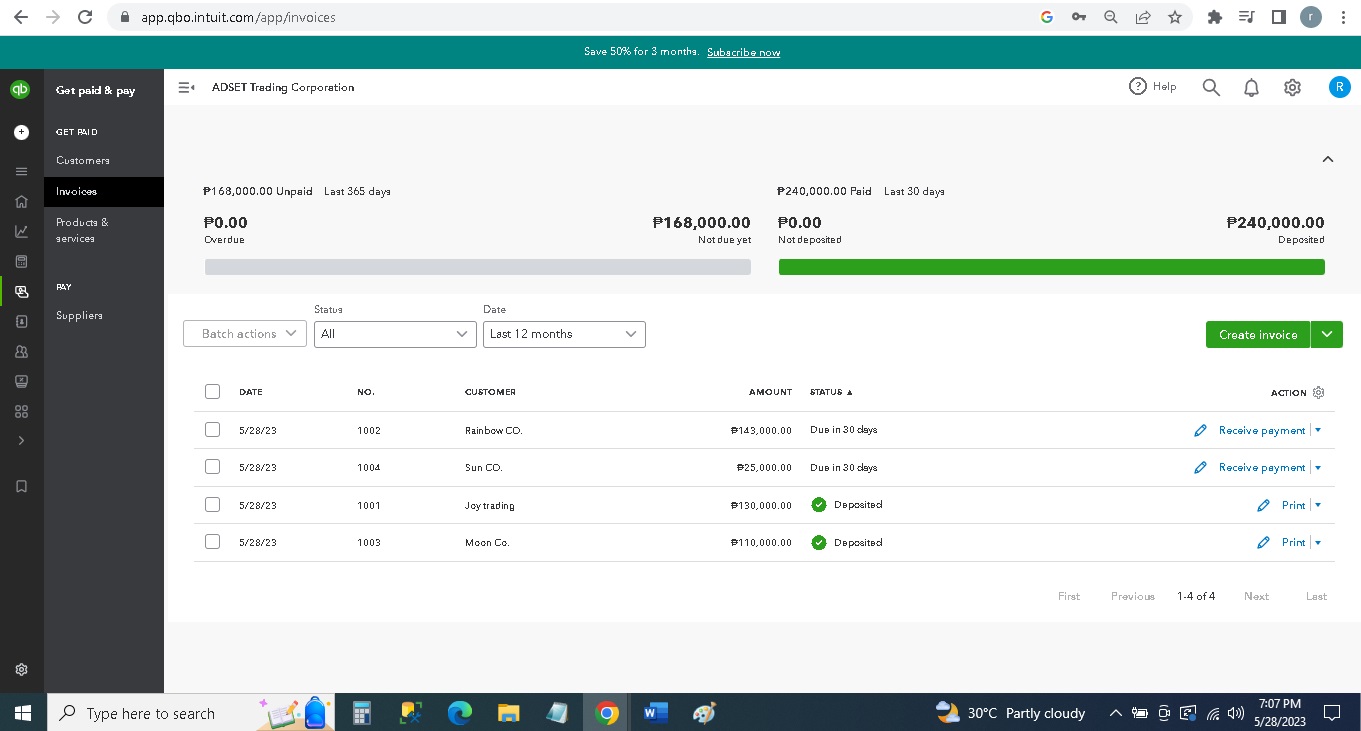Screen dimensions: 1361x731
Task: Edit invoice 1002 with the pencil icon
Action: 1200,430
